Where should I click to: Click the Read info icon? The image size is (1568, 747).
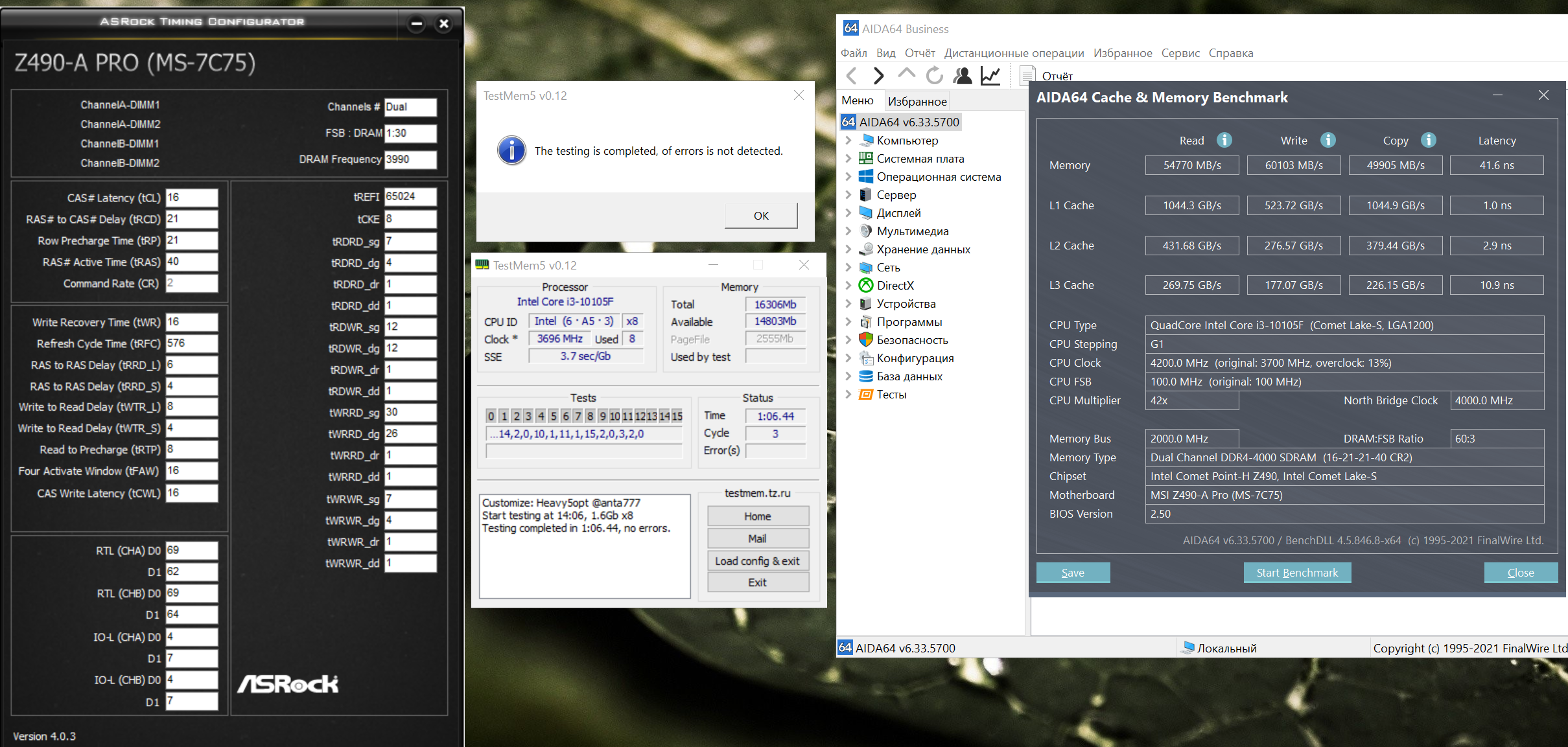(x=1224, y=140)
